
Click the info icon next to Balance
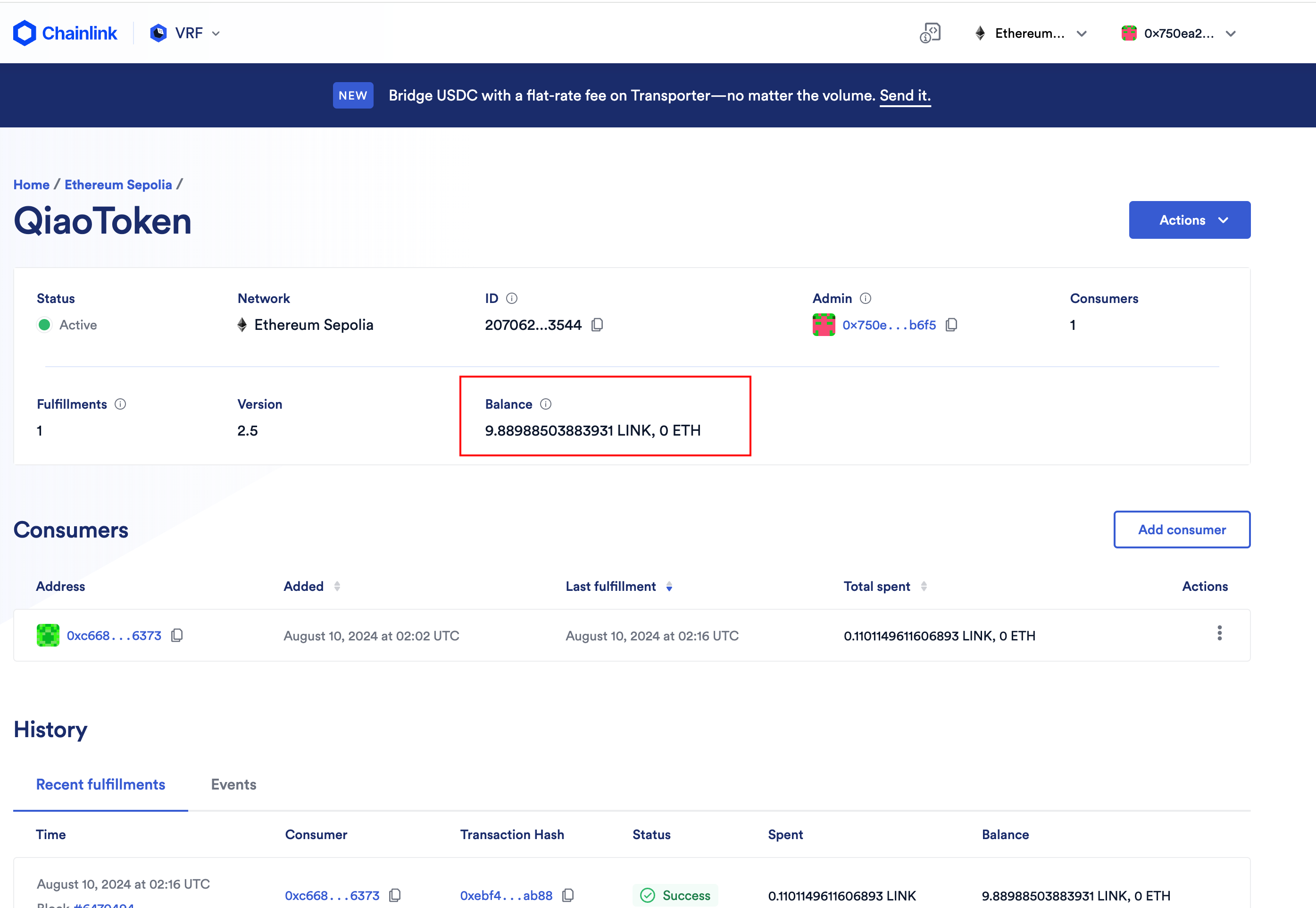pos(546,404)
